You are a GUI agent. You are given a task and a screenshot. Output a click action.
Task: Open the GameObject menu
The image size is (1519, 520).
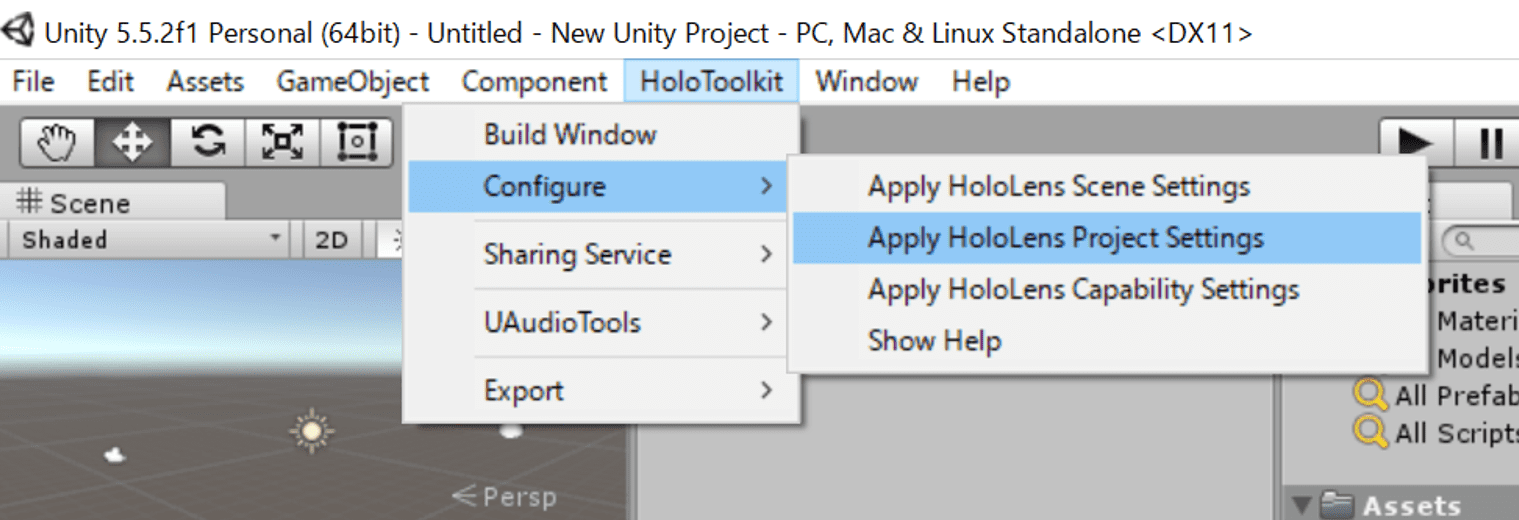pyautogui.click(x=352, y=82)
